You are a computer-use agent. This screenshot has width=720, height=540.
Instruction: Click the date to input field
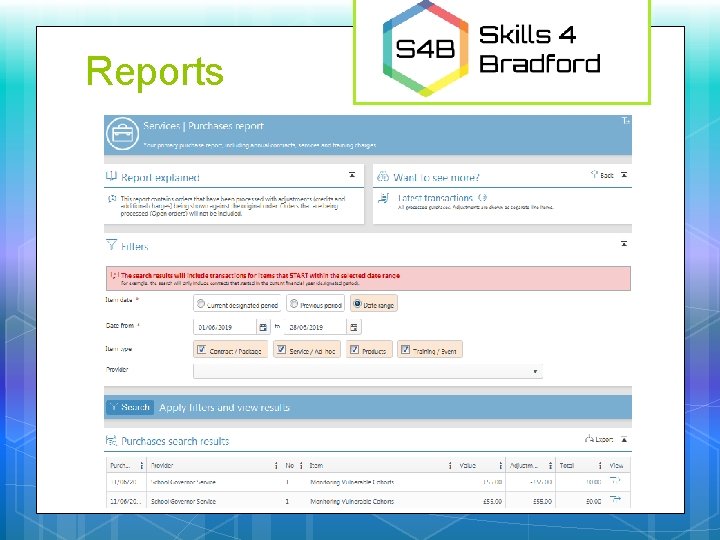click(x=315, y=327)
